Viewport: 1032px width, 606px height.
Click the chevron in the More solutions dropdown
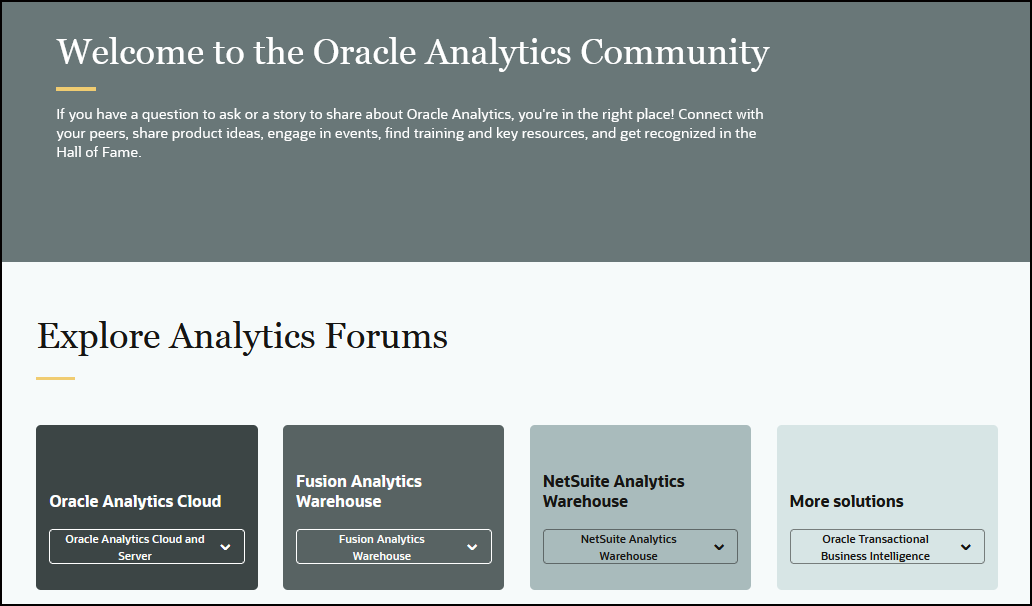point(966,546)
